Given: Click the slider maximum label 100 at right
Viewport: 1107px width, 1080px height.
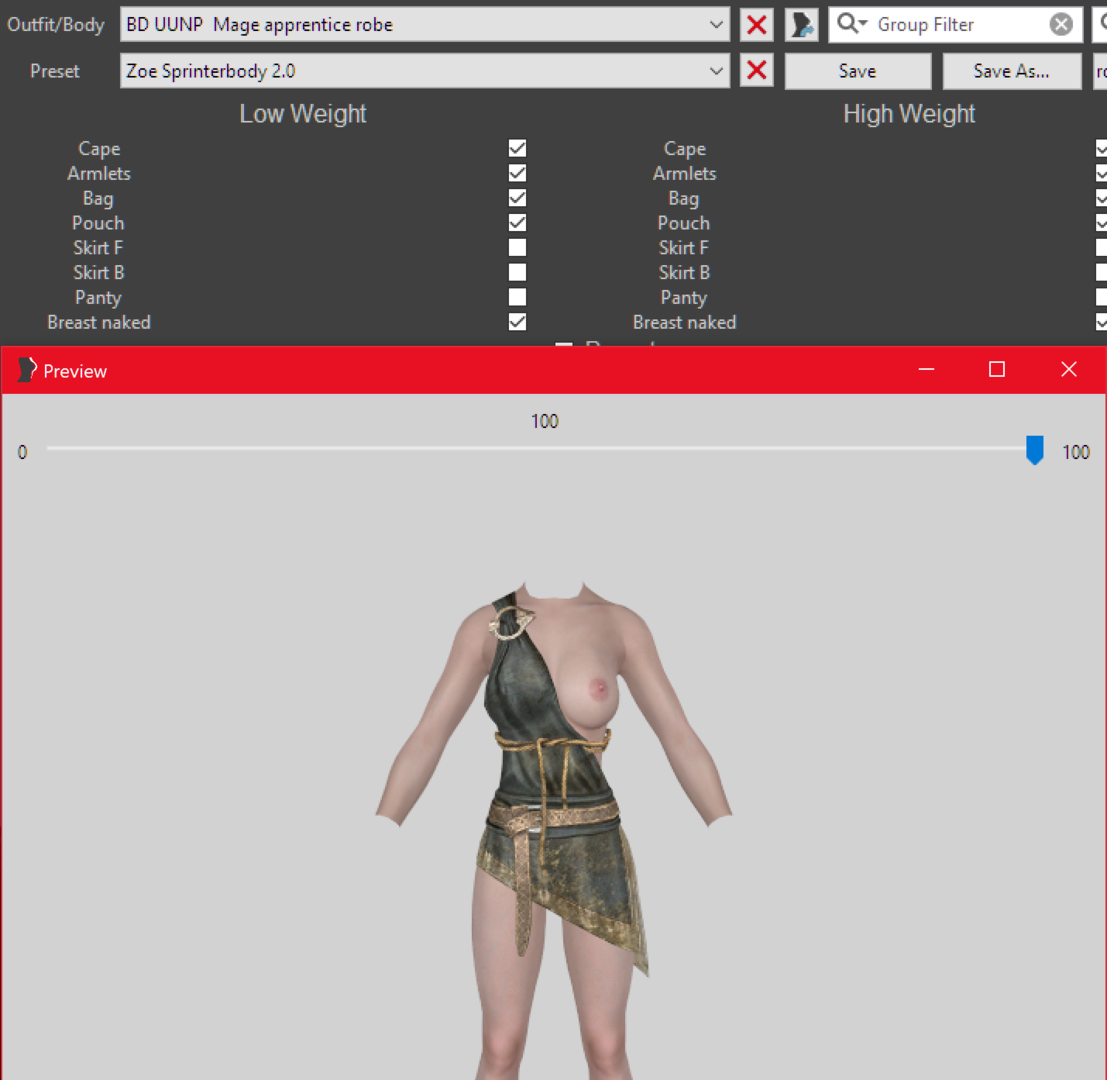Looking at the screenshot, I should [1076, 452].
